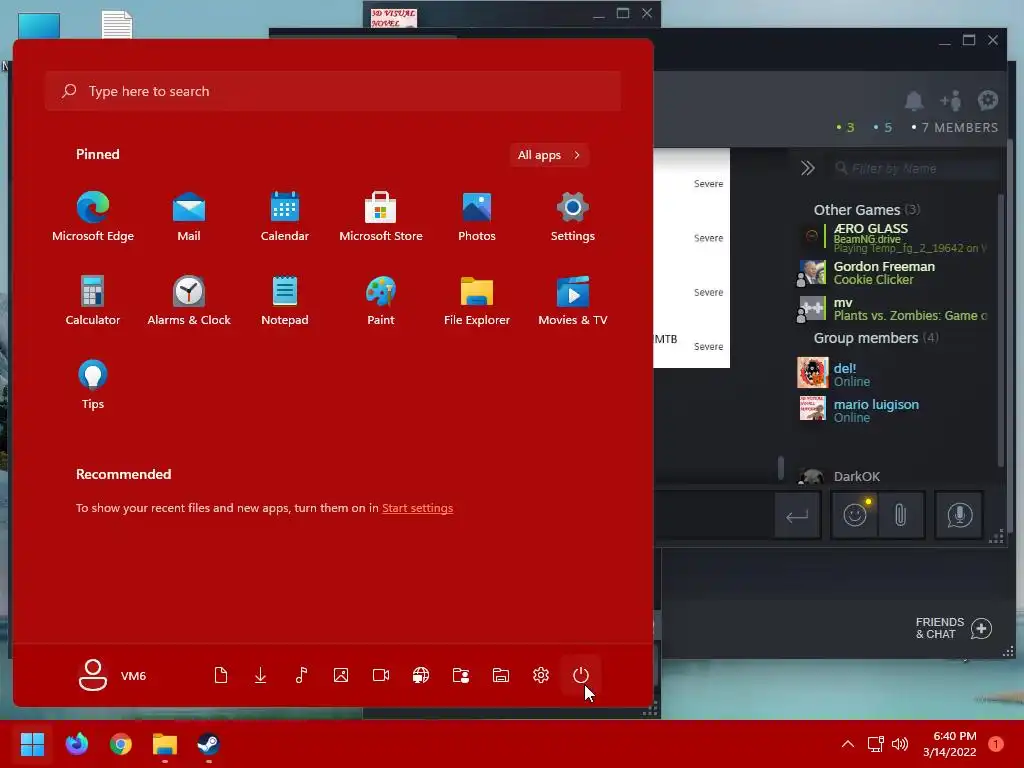Select member mv playing Plants vs. Zombies
1024x768 pixels.
895,309
